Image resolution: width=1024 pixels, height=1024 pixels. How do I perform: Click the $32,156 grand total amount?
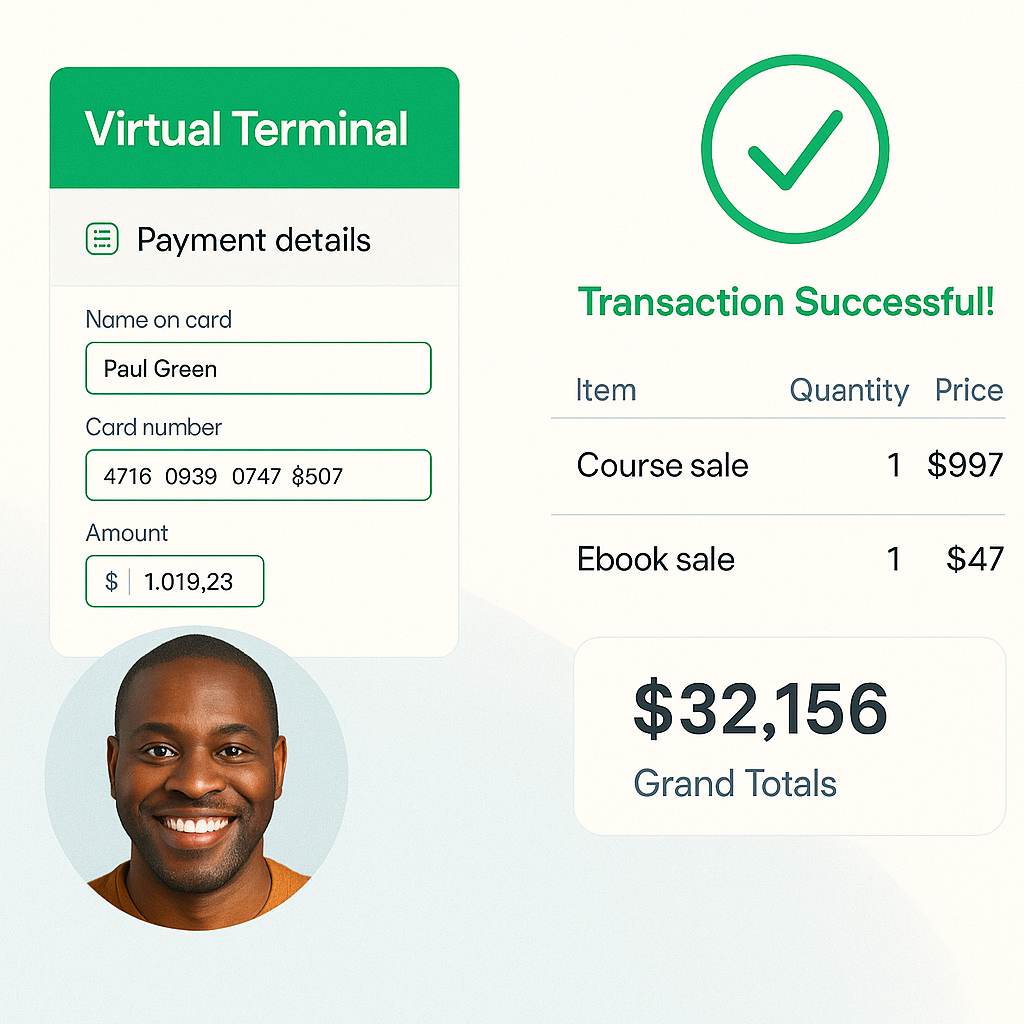pos(761,710)
